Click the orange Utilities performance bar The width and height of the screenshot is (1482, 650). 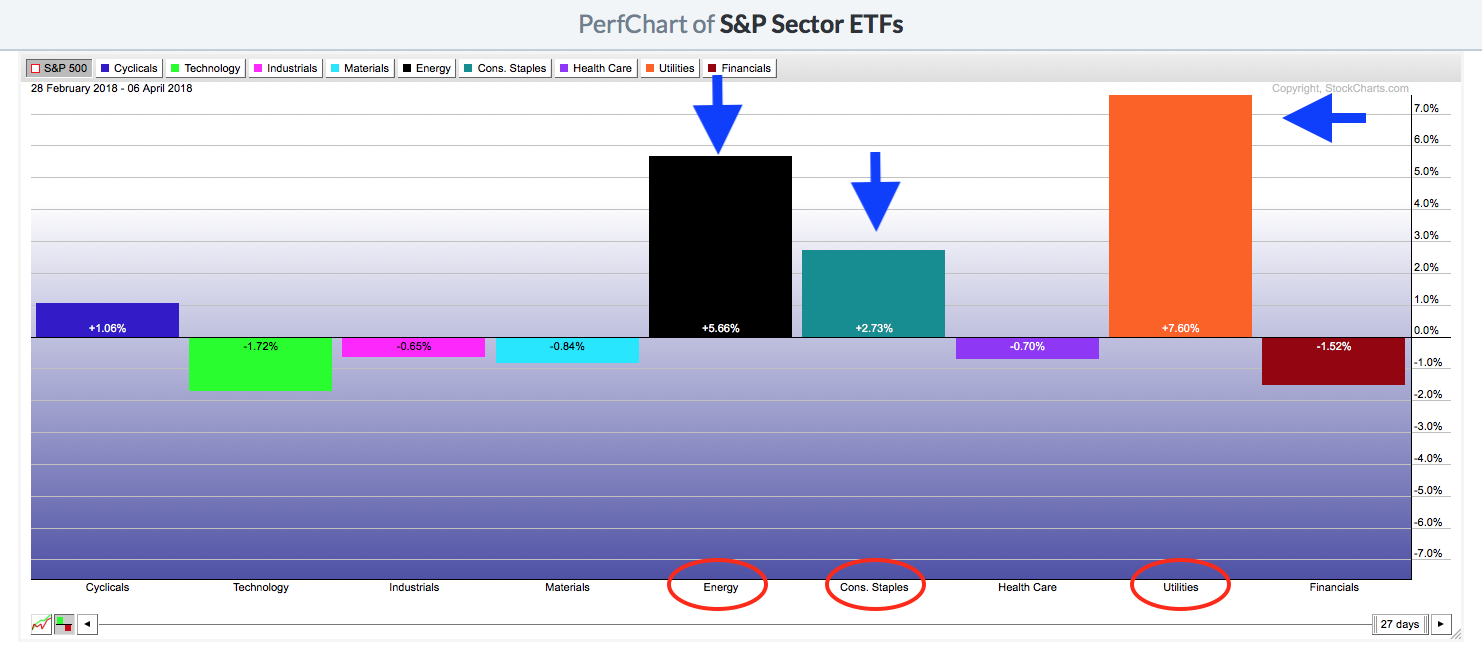pos(1180,216)
